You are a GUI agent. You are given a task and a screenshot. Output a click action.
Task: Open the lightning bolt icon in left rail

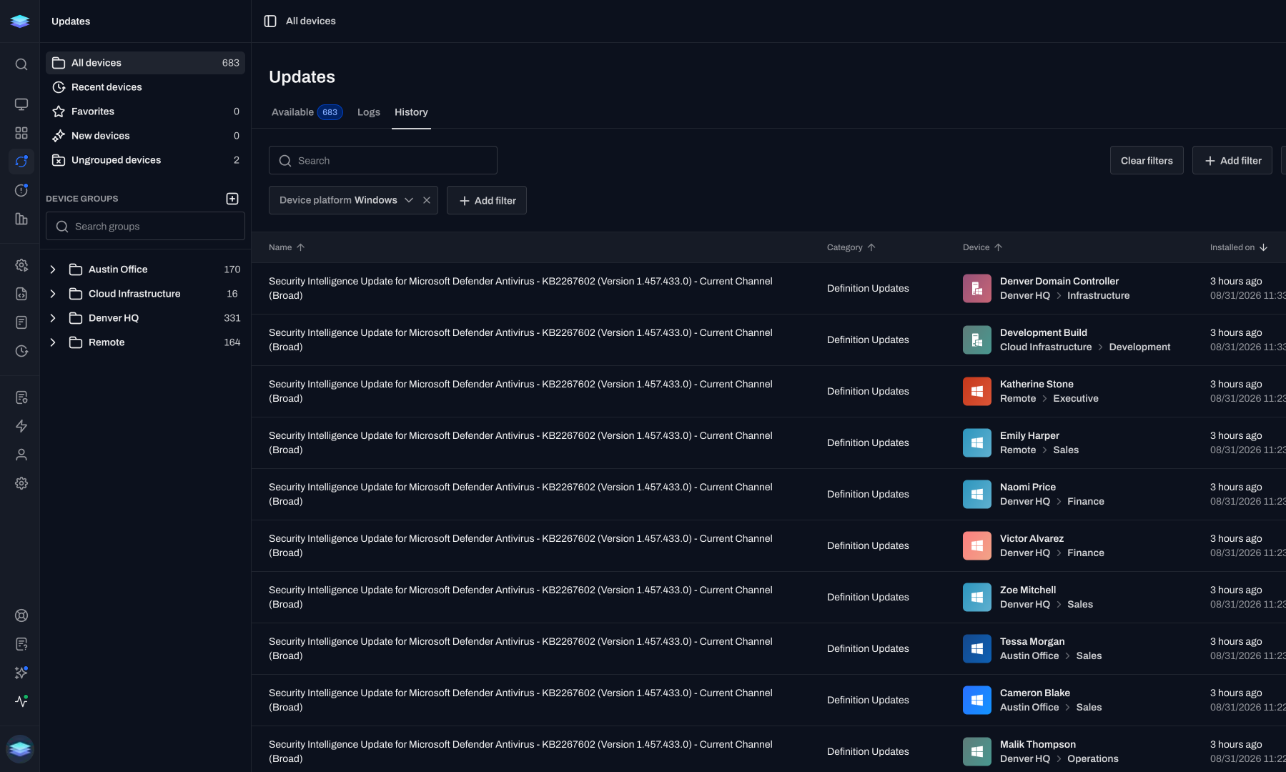coord(21,426)
